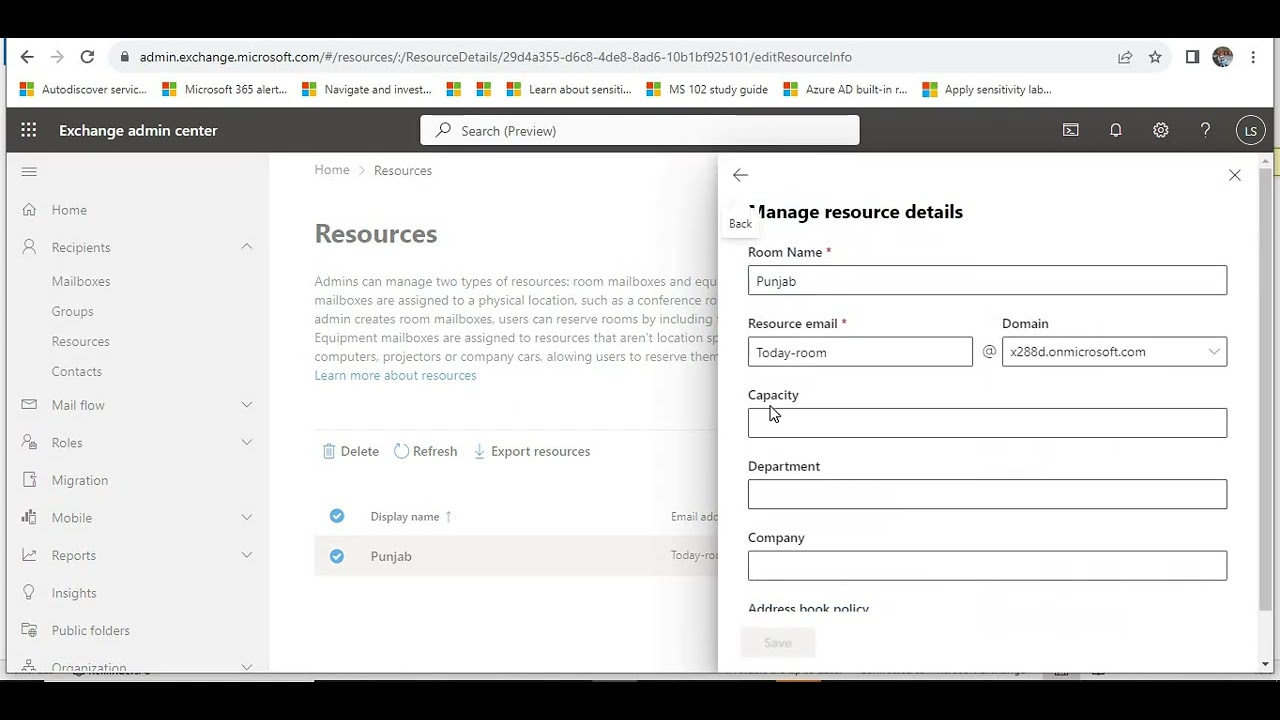Expand the Mail flow section
The height and width of the screenshot is (720, 1280).
(x=246, y=405)
